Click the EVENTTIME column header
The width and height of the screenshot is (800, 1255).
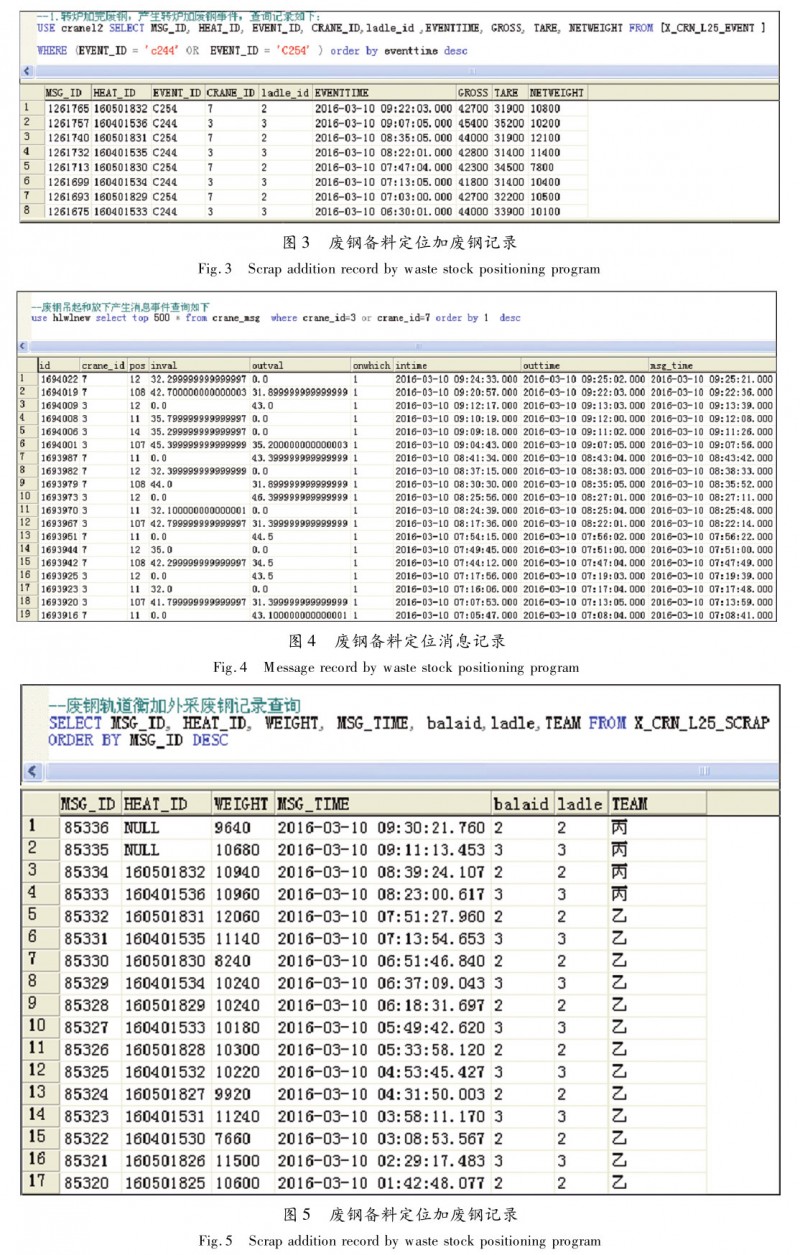[x=343, y=92]
